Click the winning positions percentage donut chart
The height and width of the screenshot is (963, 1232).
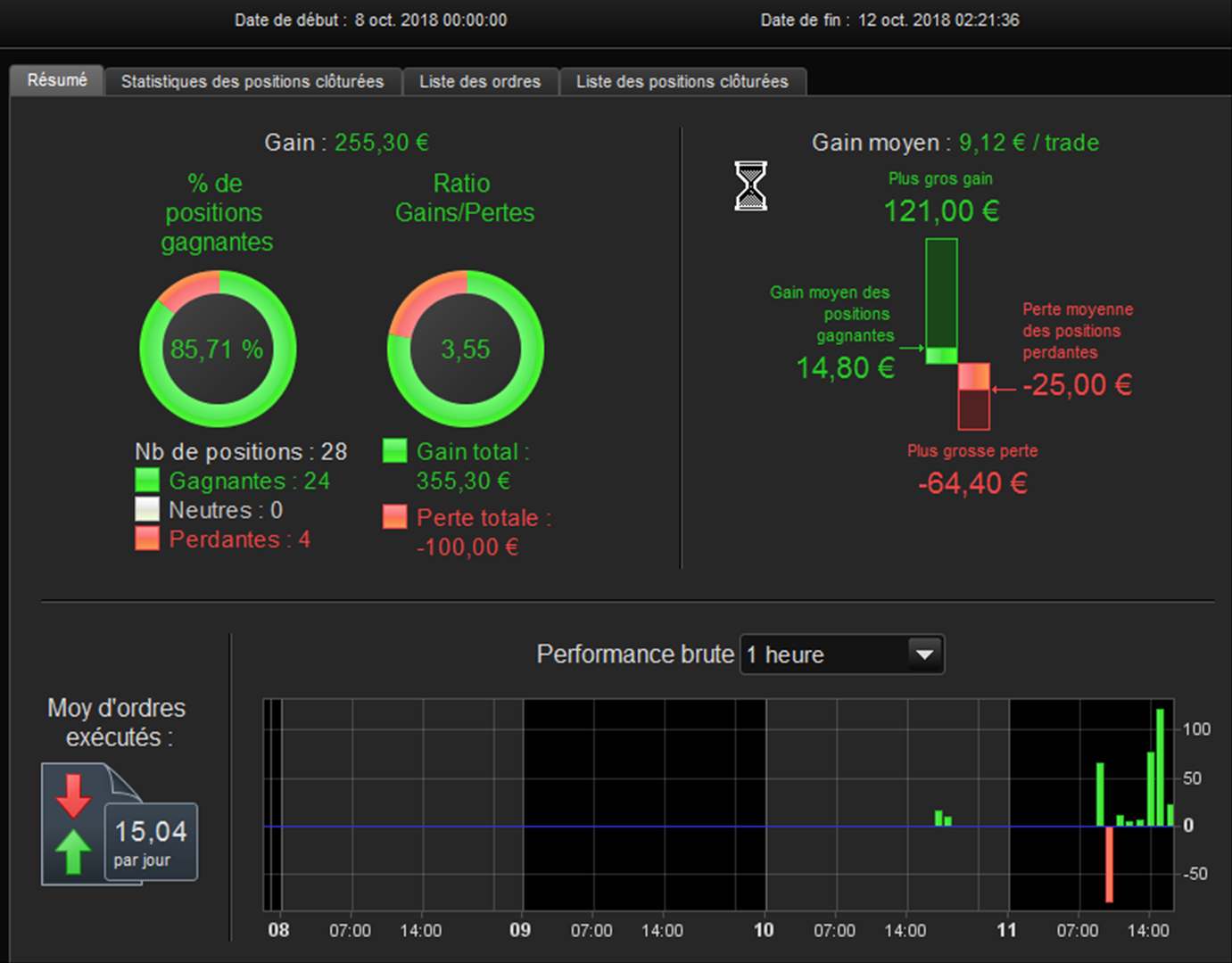(x=218, y=349)
